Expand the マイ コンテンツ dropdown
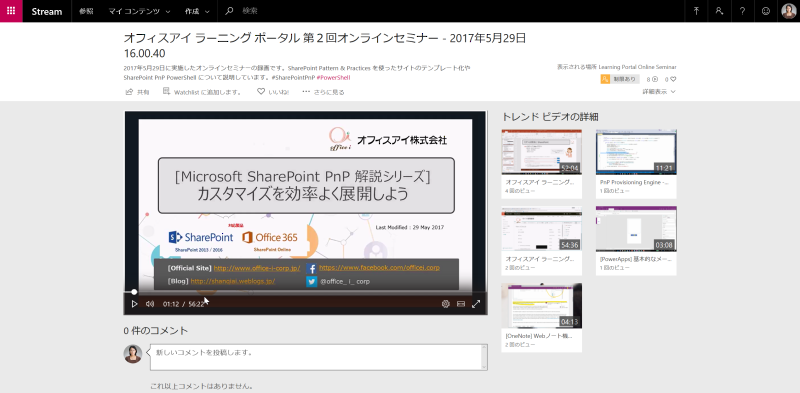 139,11
